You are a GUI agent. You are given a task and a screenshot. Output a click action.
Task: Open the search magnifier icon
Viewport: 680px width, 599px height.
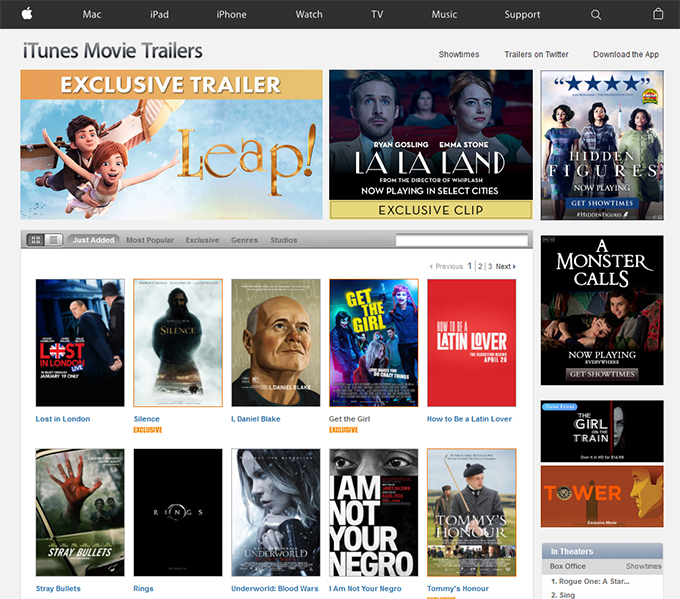click(596, 15)
